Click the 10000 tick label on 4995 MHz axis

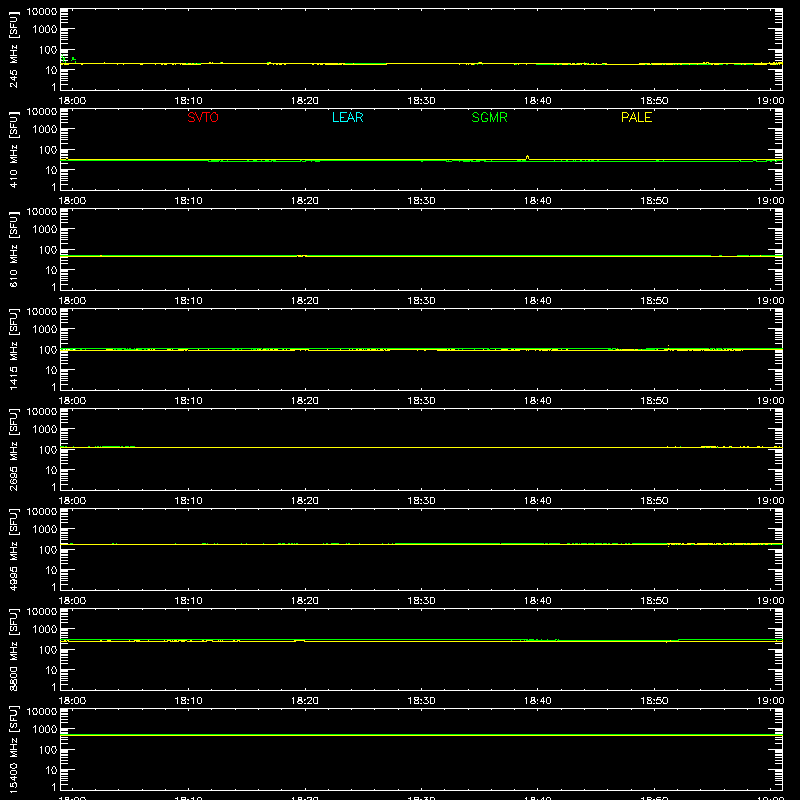coord(42,512)
